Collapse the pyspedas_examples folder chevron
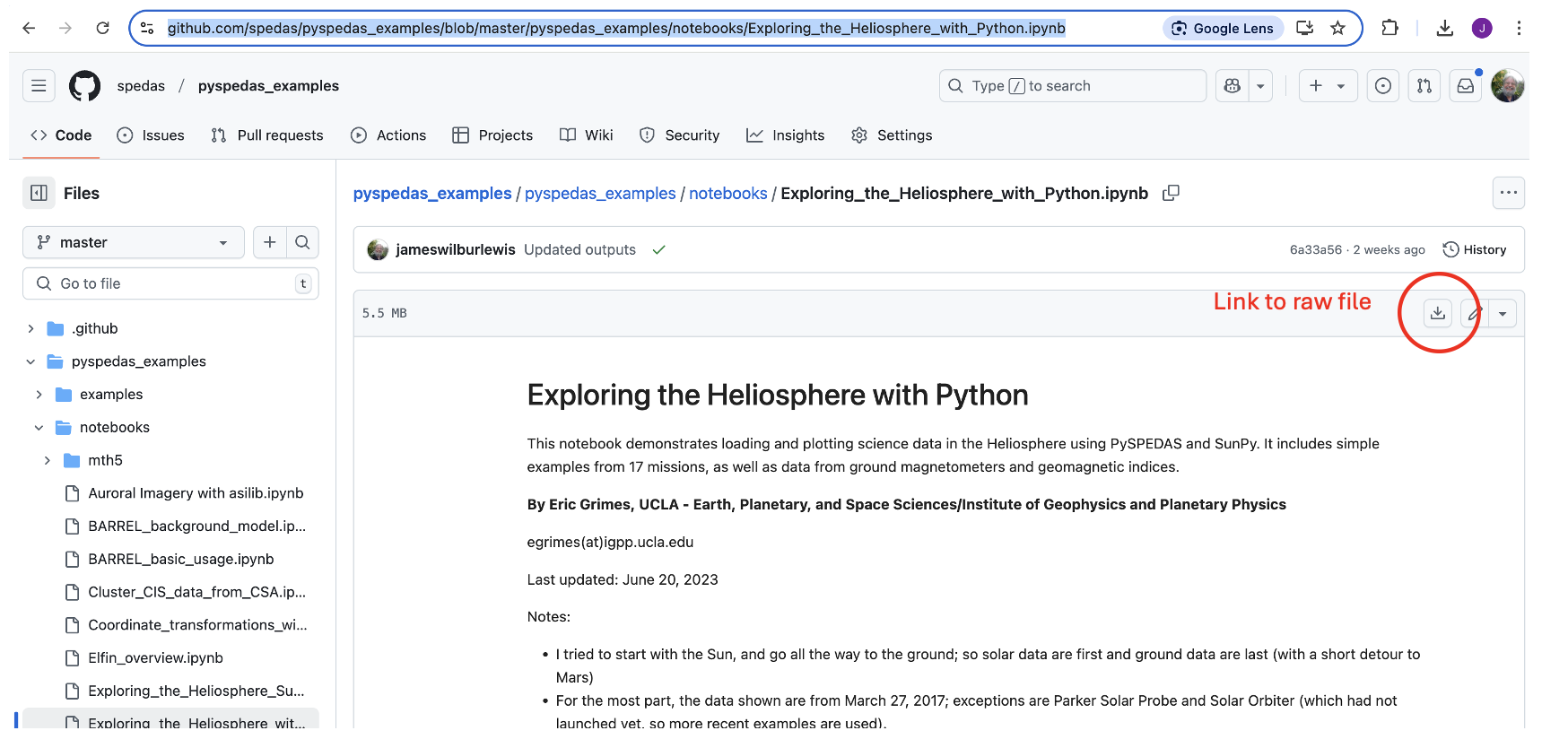Viewport: 1568px width, 748px height. (30, 361)
